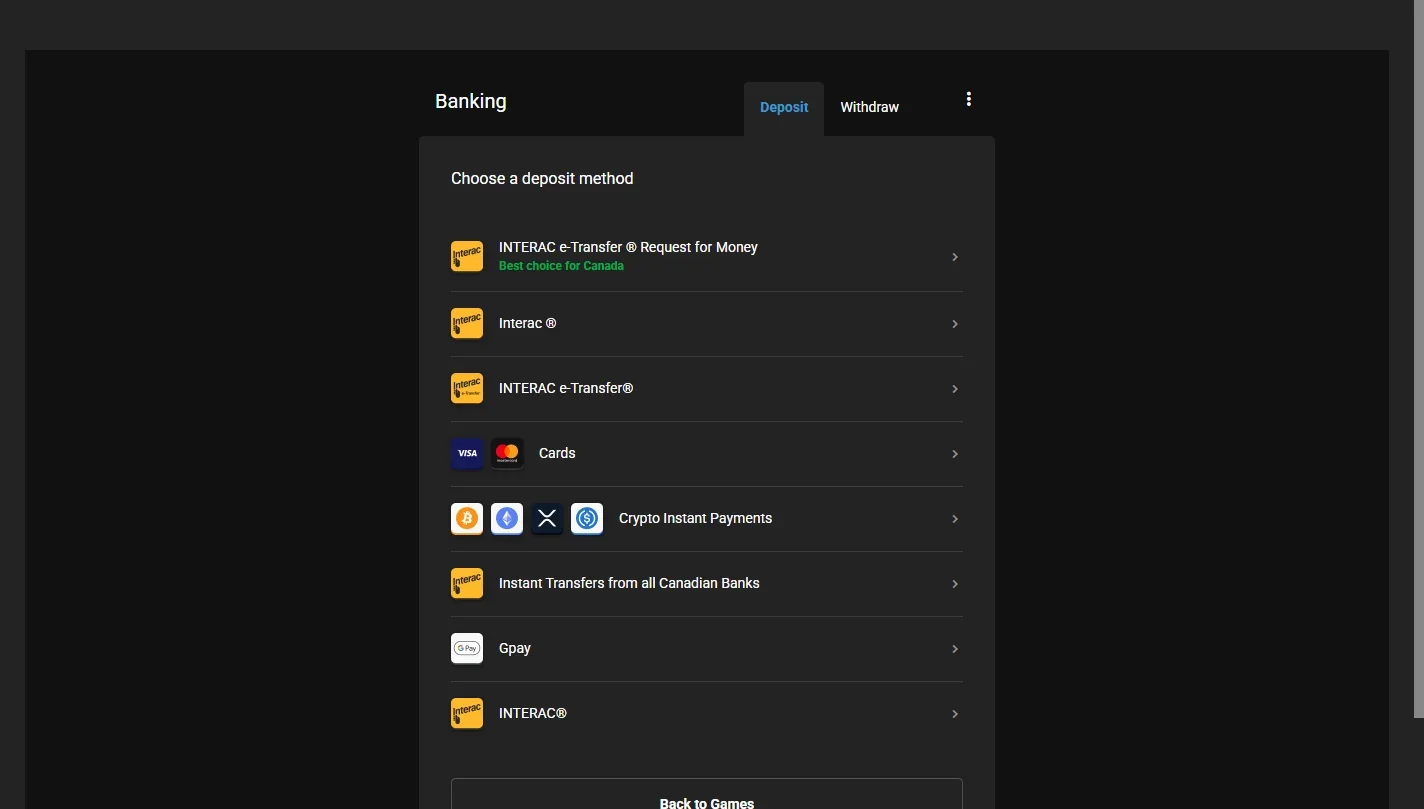Open the three-dot banking options menu
Viewport: 1424px width, 809px height.
pos(968,99)
